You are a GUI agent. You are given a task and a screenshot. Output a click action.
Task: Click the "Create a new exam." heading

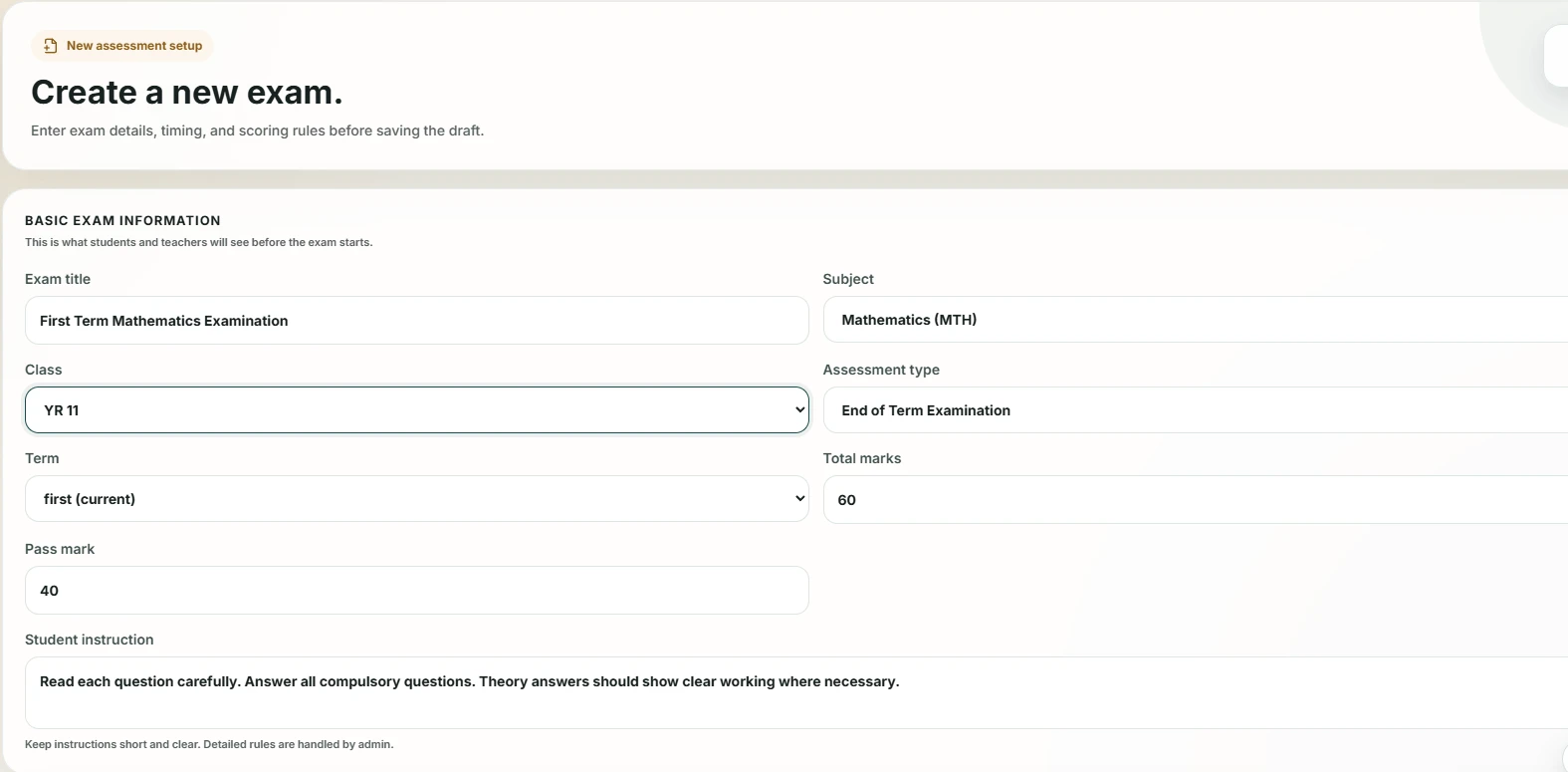187,93
